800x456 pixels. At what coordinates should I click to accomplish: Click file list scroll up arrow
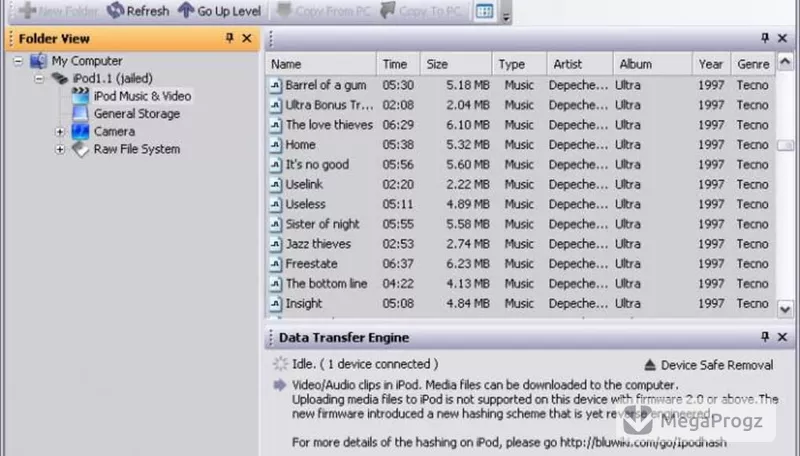click(x=785, y=62)
